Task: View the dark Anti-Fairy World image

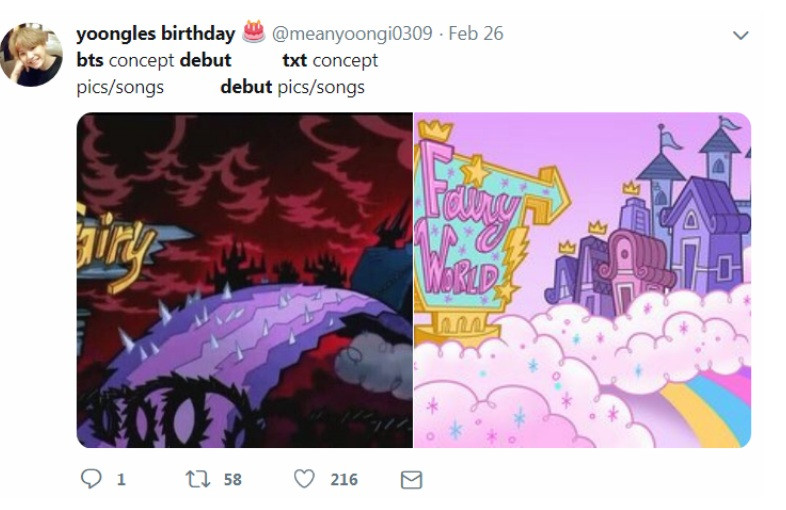Action: point(245,280)
